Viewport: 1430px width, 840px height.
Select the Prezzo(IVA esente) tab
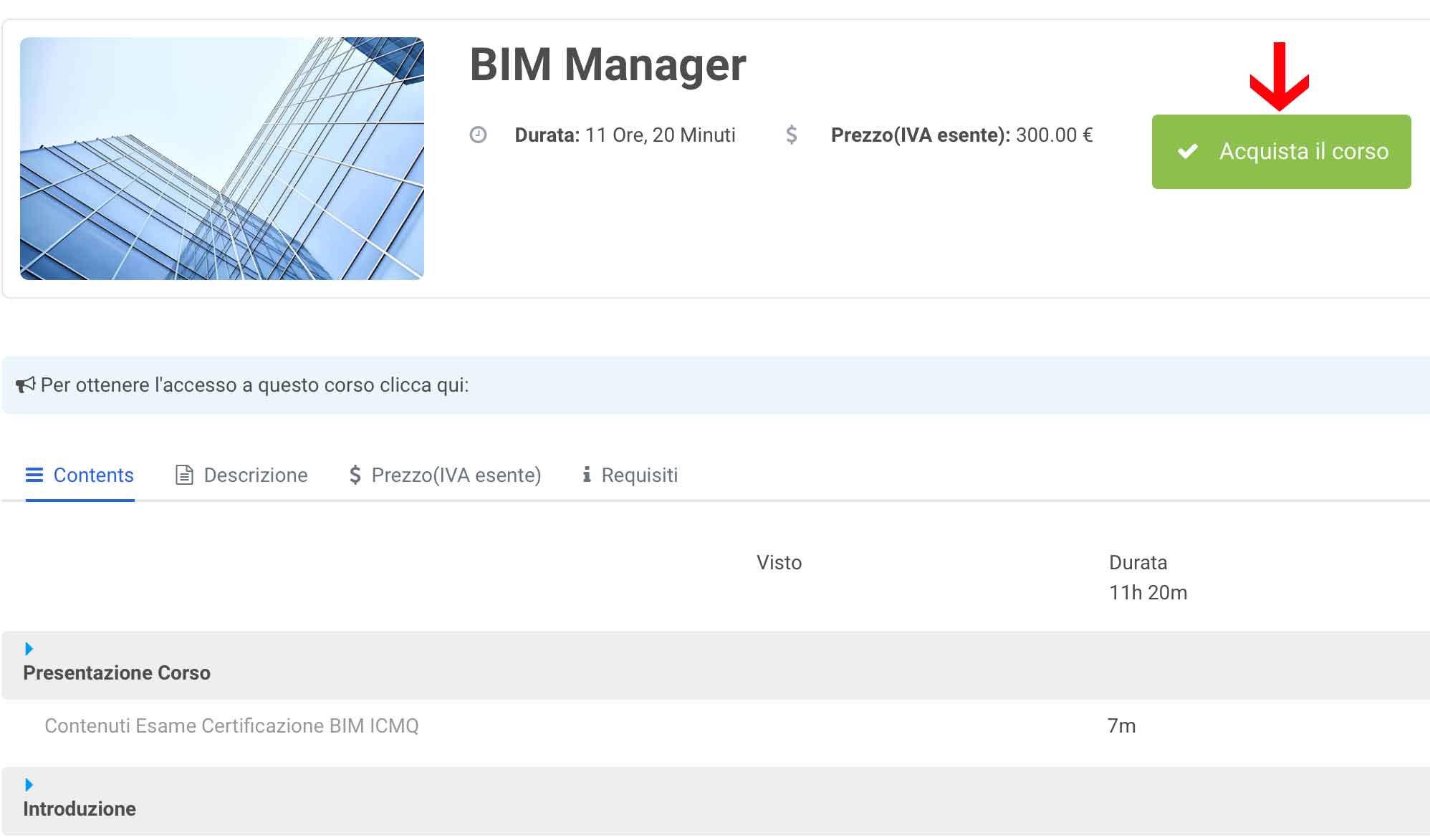pos(456,475)
